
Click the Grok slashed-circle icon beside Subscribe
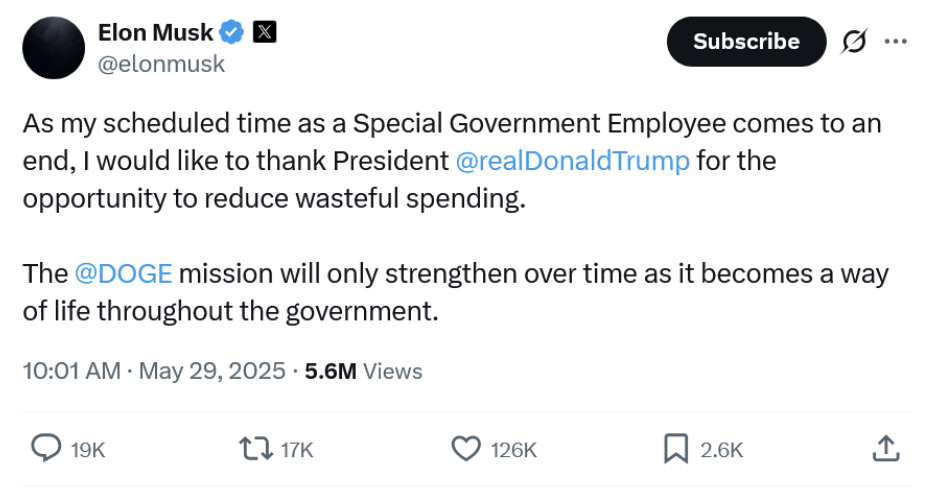click(854, 41)
